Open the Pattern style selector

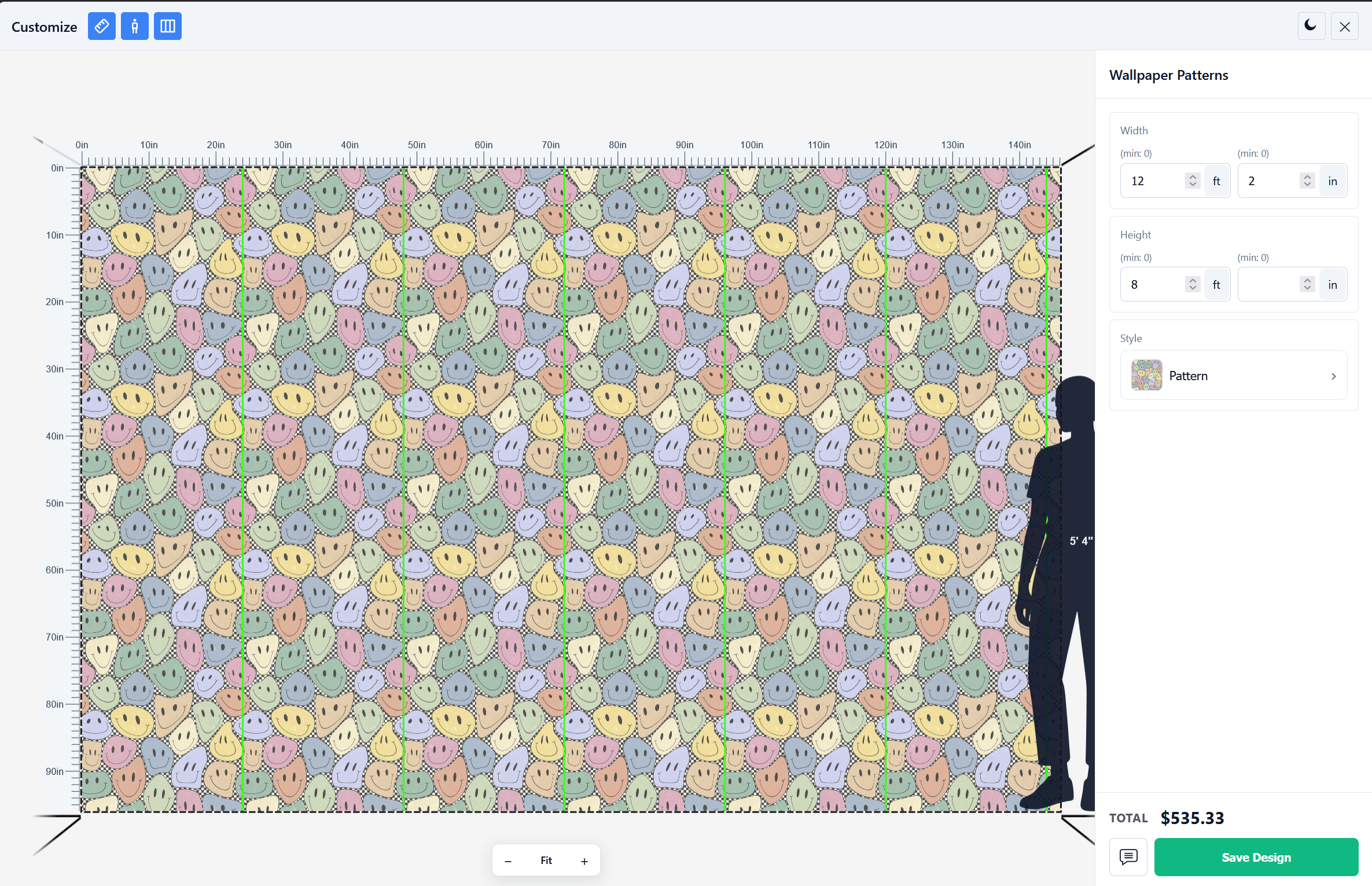pos(1234,376)
